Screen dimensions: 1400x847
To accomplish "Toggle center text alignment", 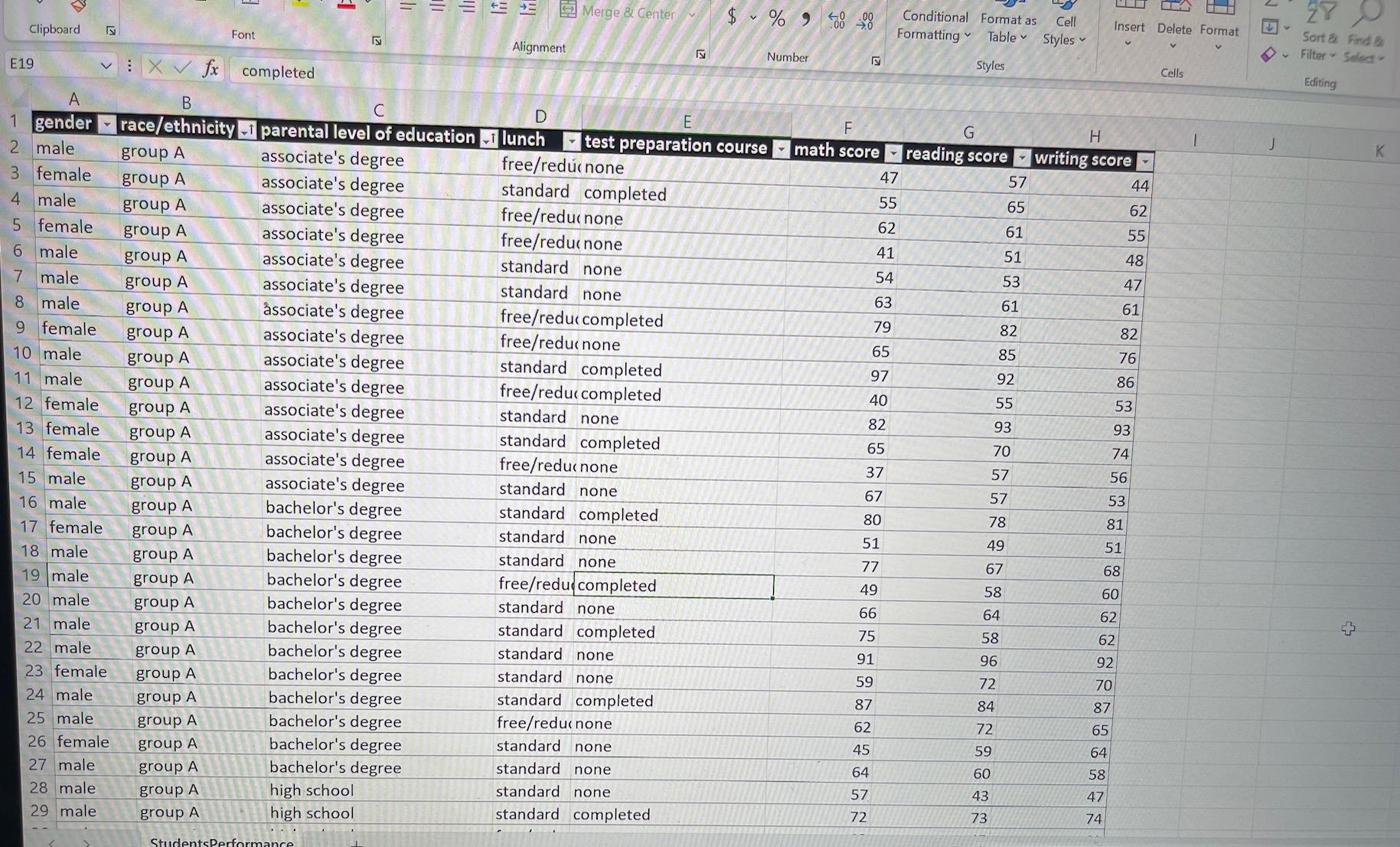I will point(436,8).
